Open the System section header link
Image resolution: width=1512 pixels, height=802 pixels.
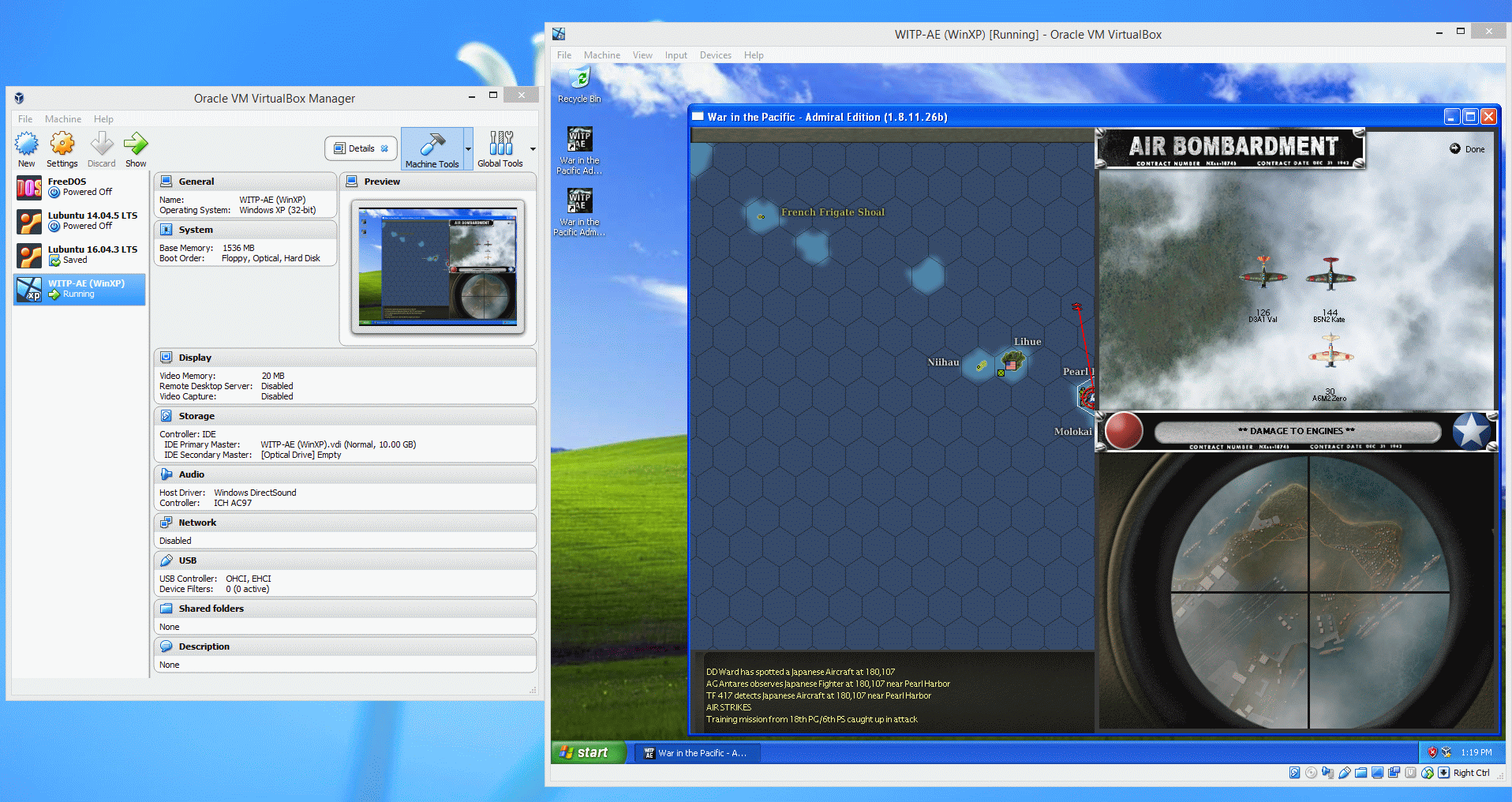tap(196, 230)
